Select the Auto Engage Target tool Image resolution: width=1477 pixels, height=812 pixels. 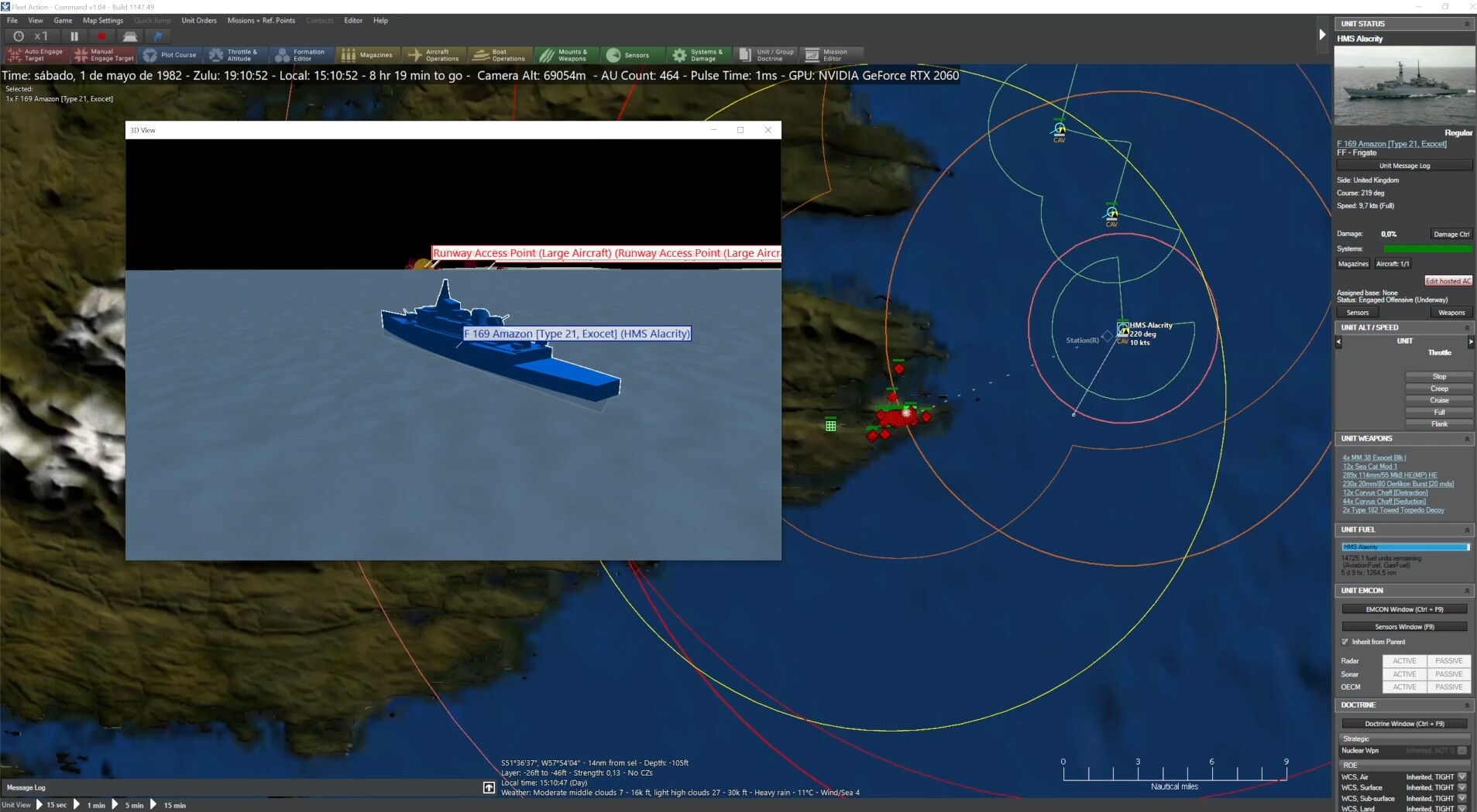(36, 55)
